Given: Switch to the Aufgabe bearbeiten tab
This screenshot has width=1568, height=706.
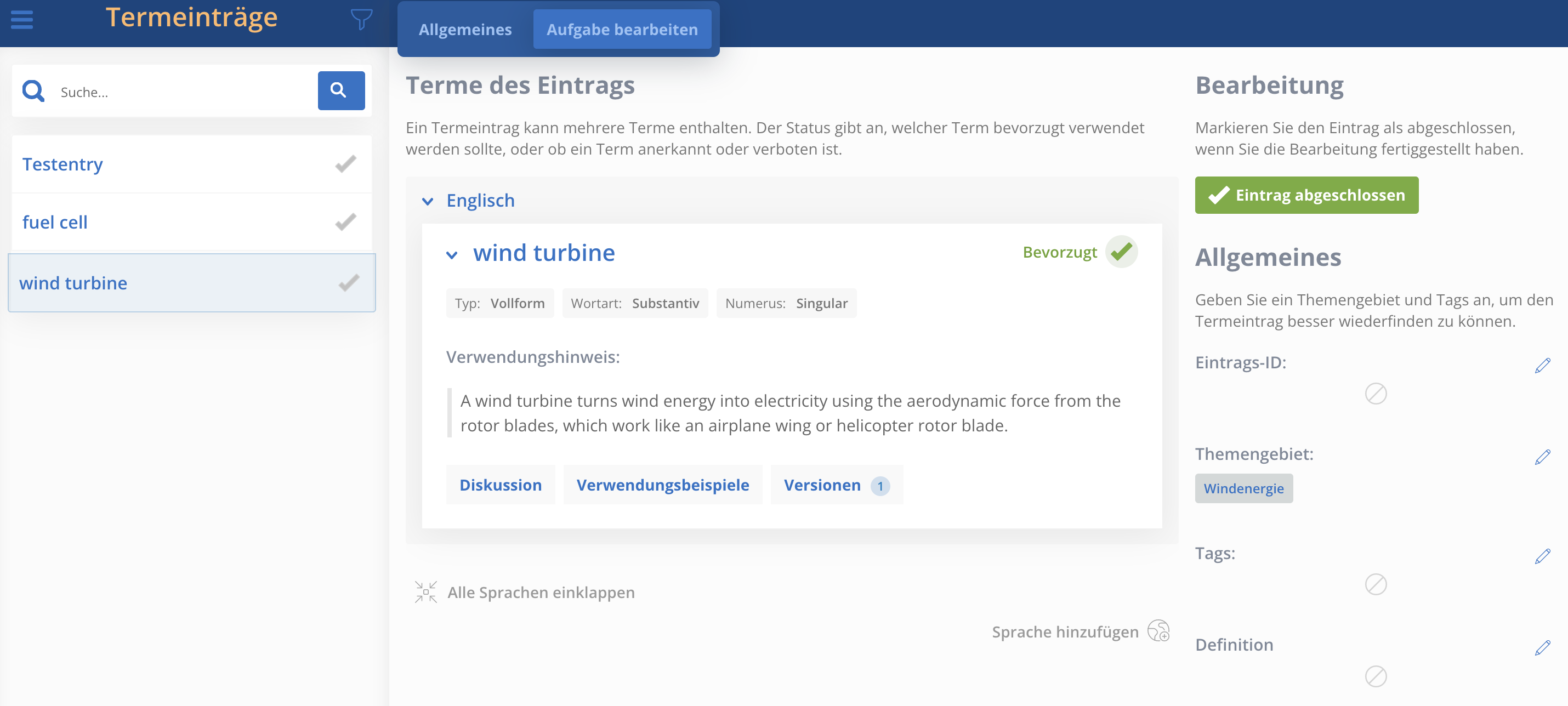Looking at the screenshot, I should pos(622,29).
